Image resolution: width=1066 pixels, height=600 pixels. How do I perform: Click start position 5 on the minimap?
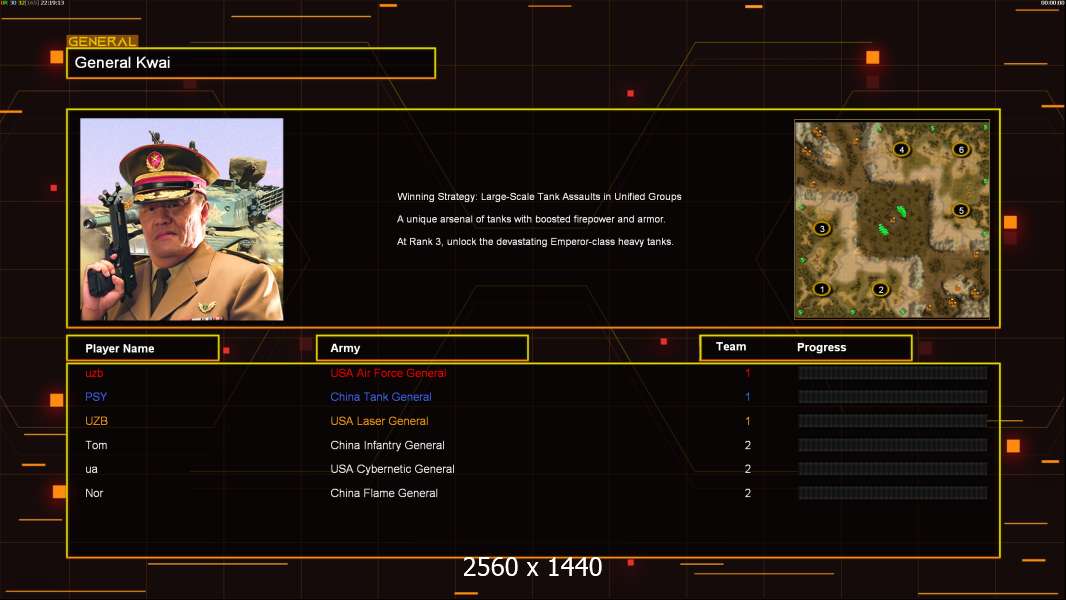coord(961,210)
